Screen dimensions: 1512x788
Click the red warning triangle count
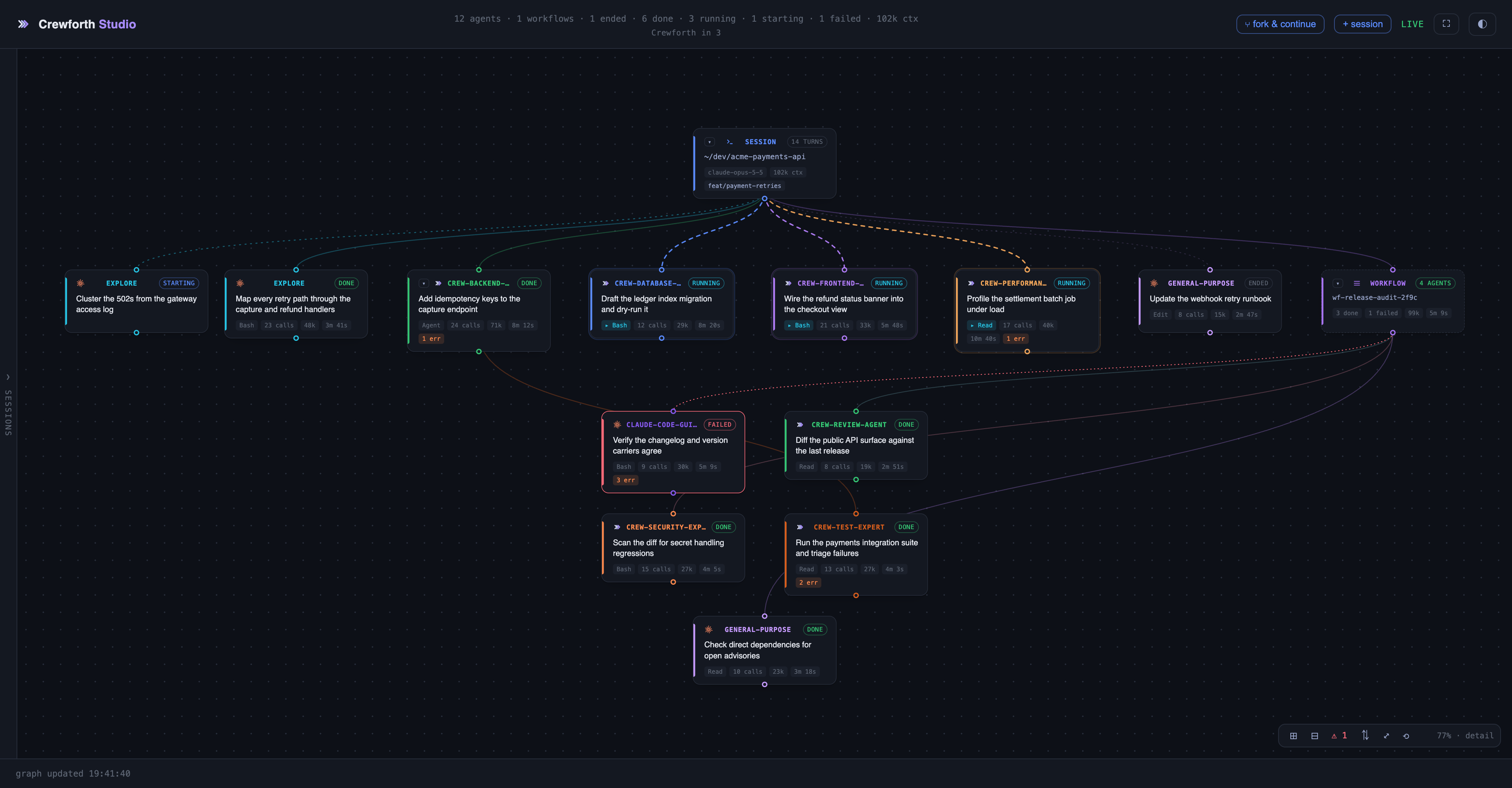[1339, 736]
